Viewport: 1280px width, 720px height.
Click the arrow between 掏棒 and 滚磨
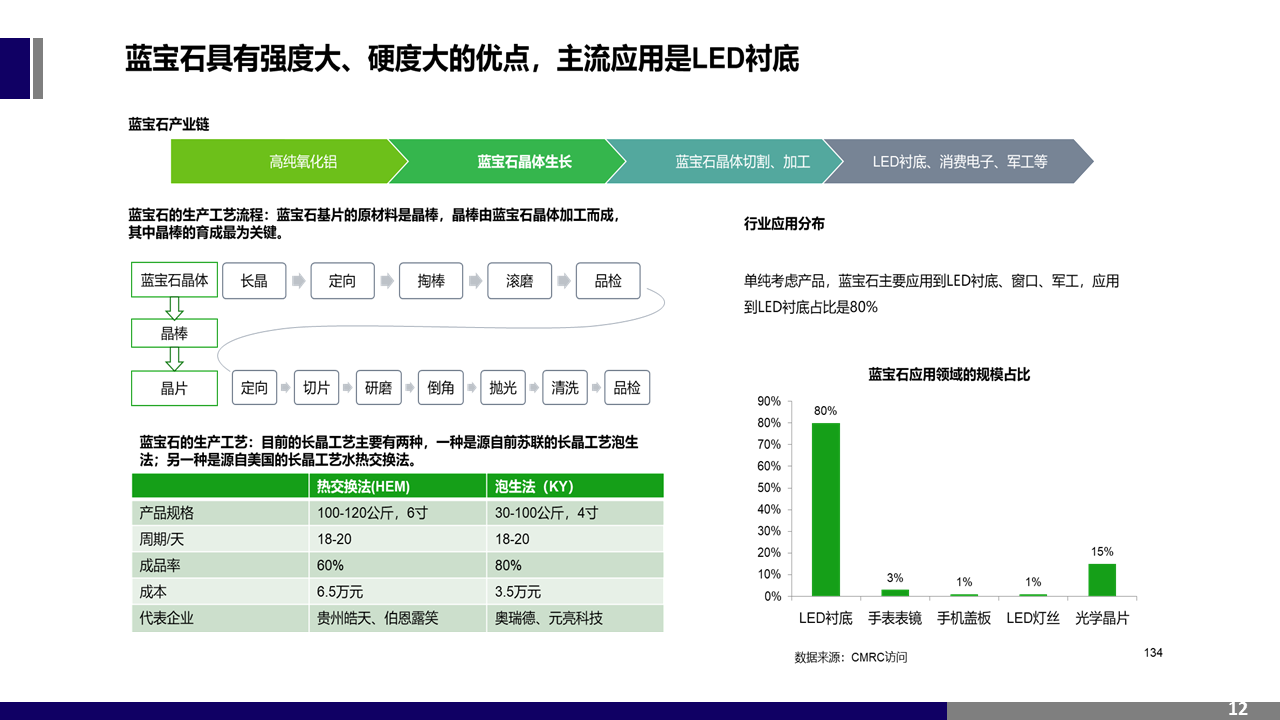(x=475, y=282)
